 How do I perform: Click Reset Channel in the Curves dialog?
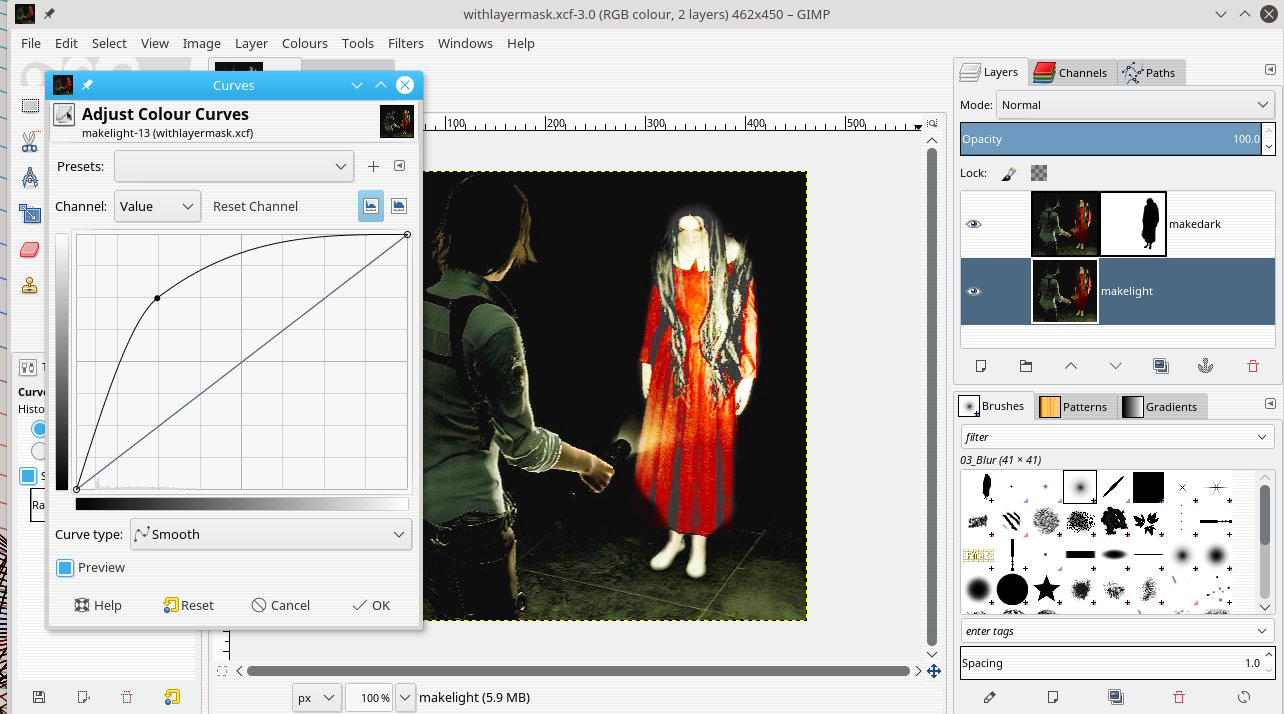pos(256,206)
